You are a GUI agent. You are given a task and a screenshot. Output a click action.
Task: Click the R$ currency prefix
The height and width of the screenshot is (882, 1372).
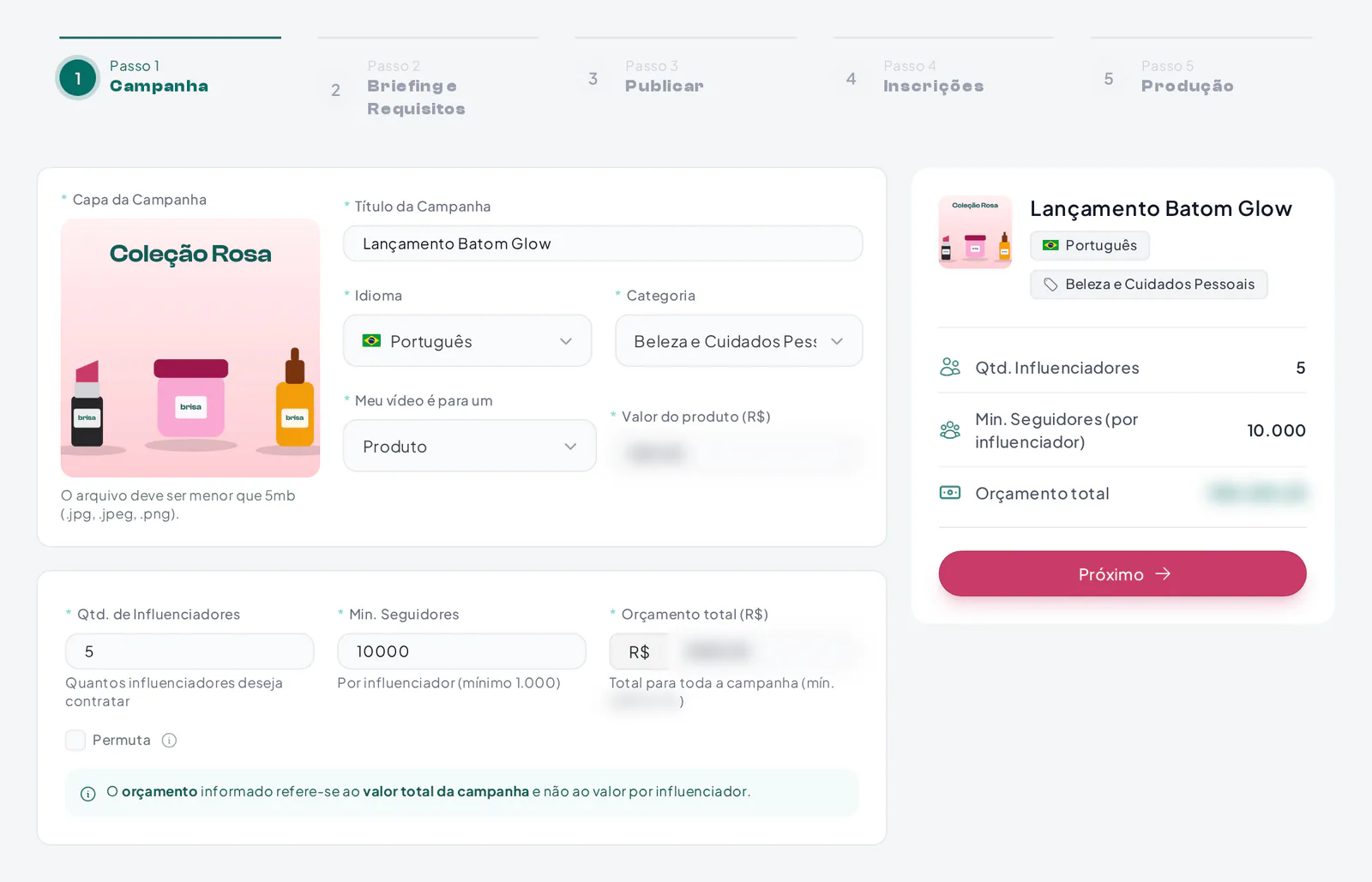point(640,651)
